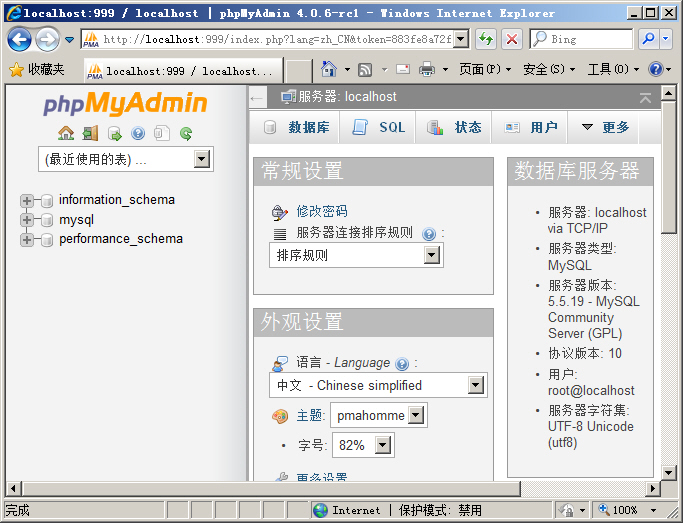683x523 pixels.
Task: Open the 更多 tab menu
Action: (604, 127)
